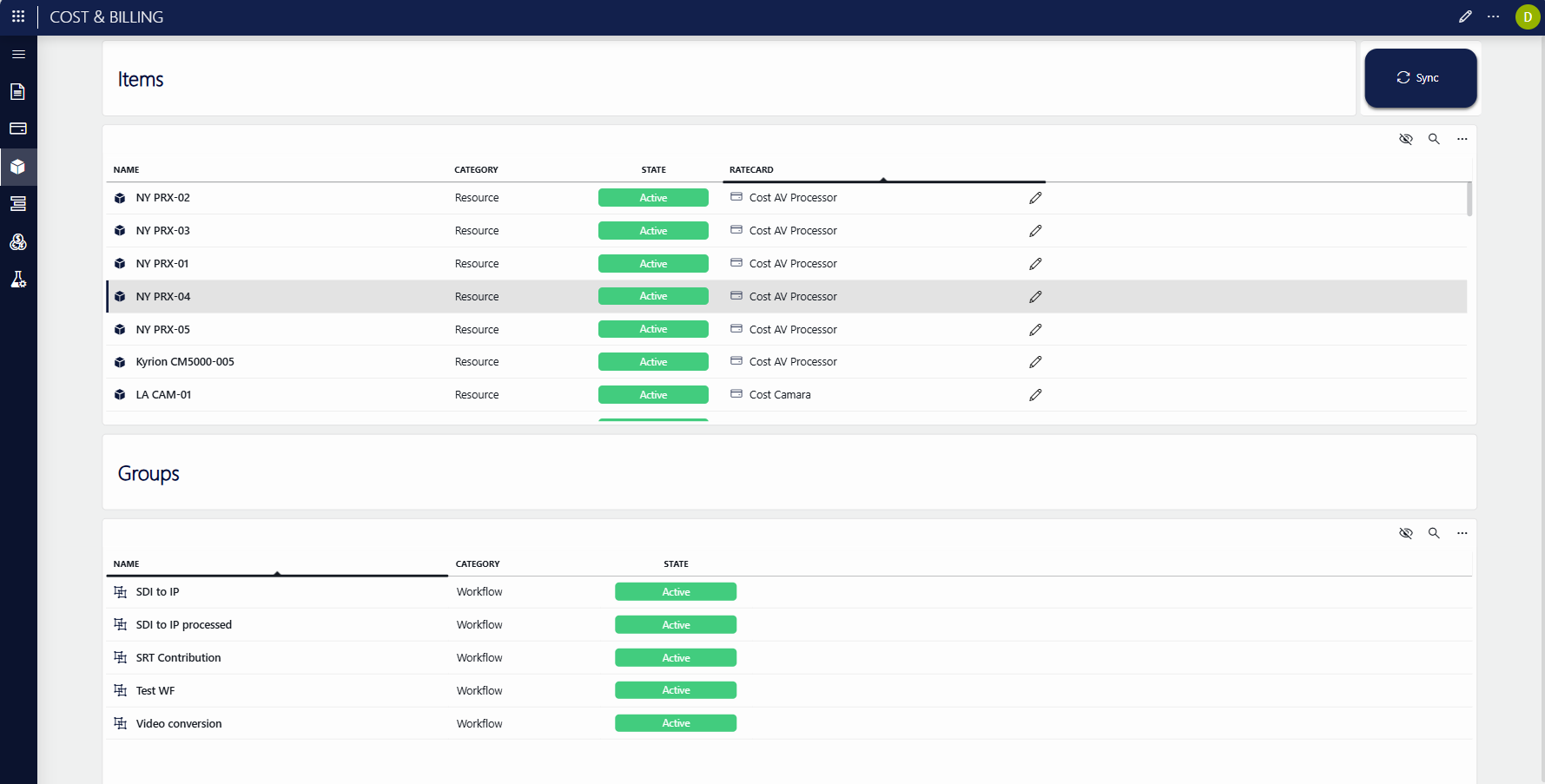Open the stacked list sidebar icon

click(18, 204)
